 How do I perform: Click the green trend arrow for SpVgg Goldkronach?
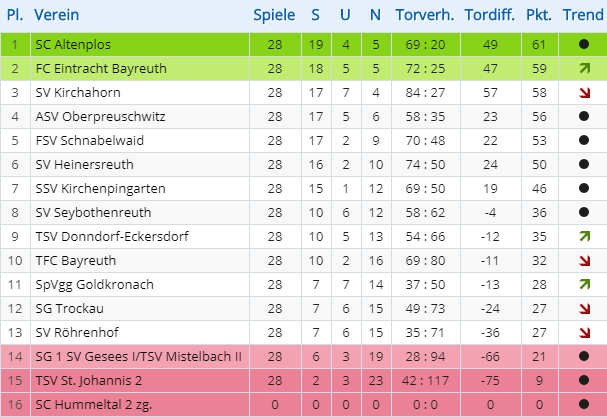pos(583,285)
